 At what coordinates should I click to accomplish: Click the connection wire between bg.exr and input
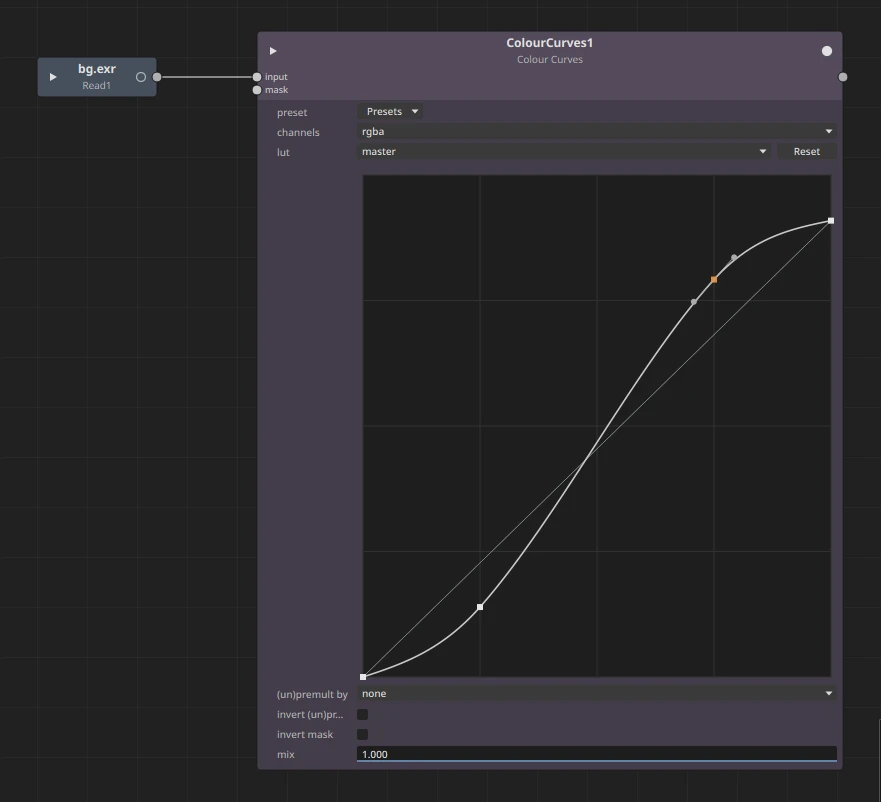coord(207,77)
